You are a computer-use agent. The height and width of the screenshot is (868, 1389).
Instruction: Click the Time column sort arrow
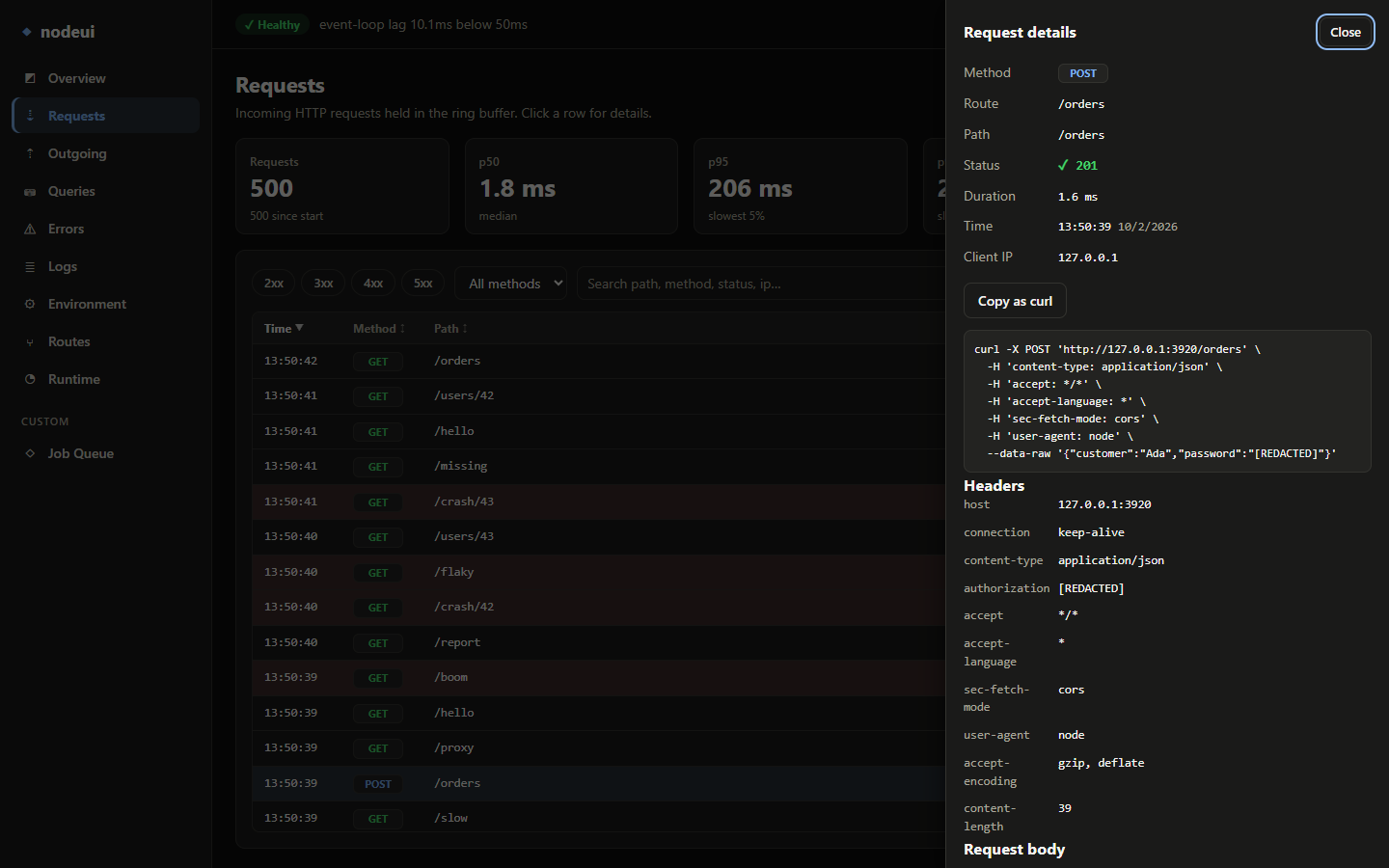[299, 328]
